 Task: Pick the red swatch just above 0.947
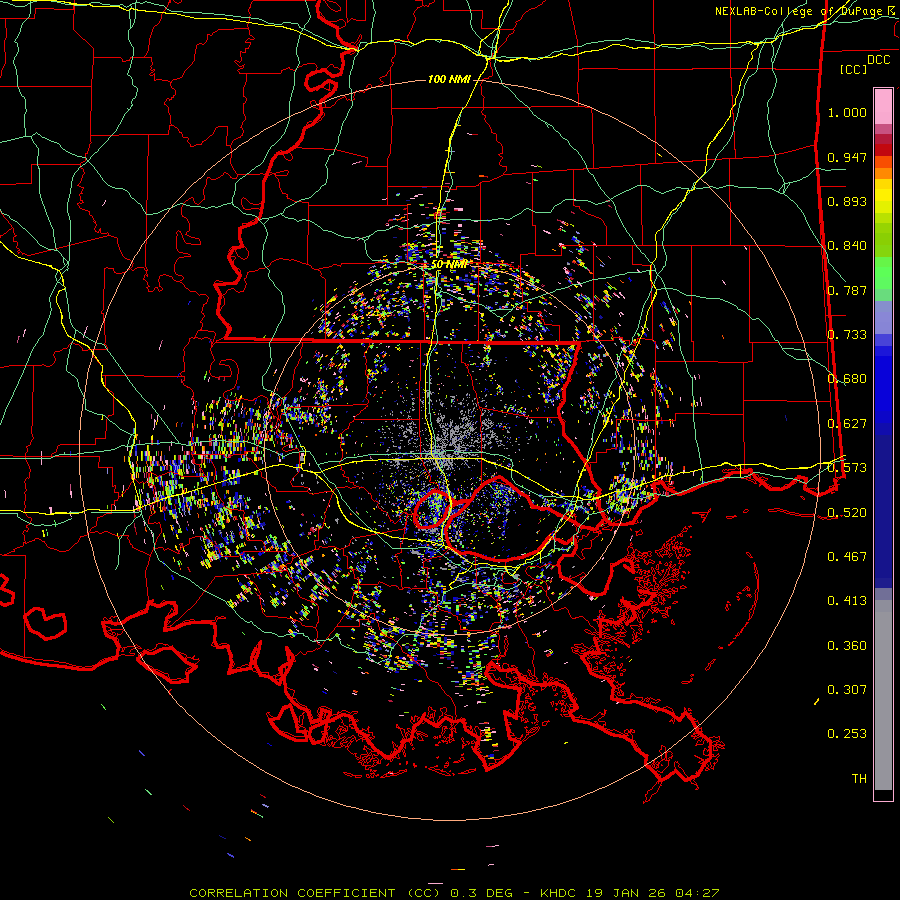tap(883, 150)
